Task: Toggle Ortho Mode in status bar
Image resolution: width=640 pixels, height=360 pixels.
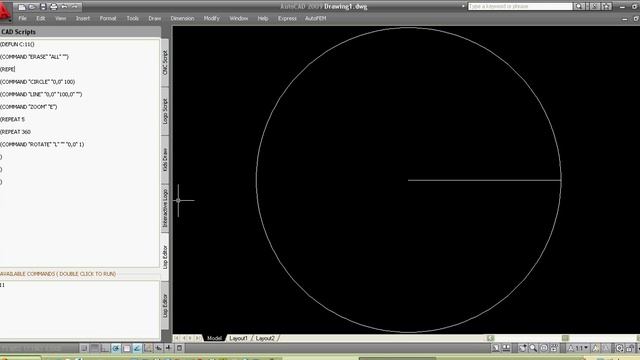Action: point(105,348)
